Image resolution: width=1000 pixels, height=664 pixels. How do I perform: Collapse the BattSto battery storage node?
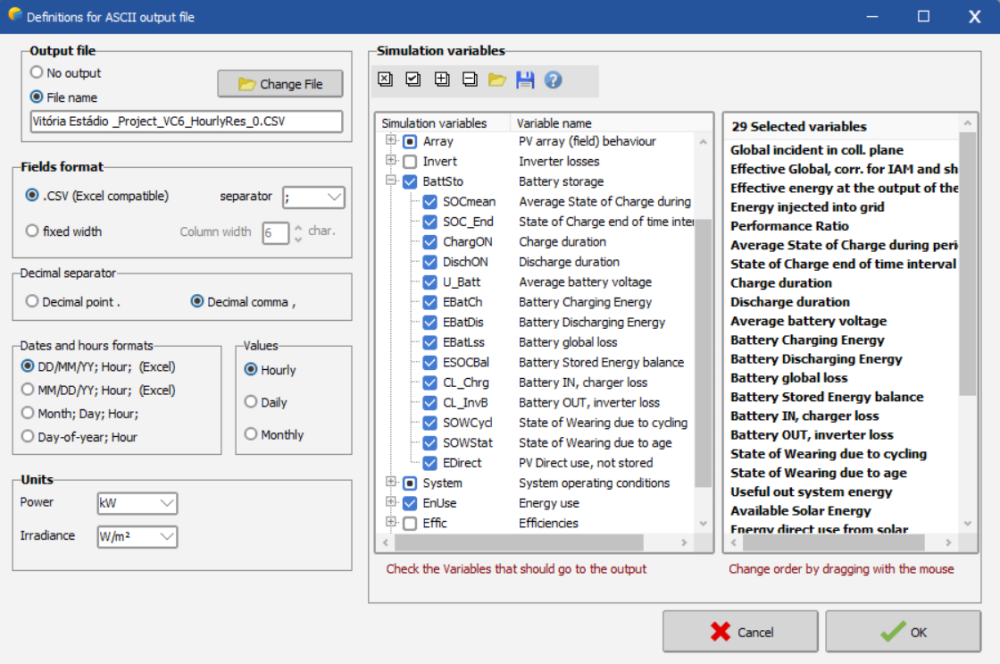tap(391, 182)
